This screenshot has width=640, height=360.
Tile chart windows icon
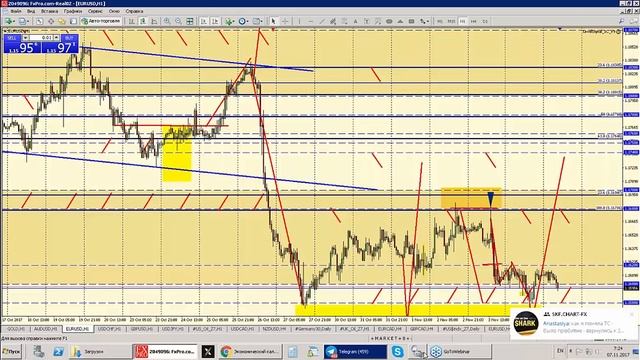point(190,21)
